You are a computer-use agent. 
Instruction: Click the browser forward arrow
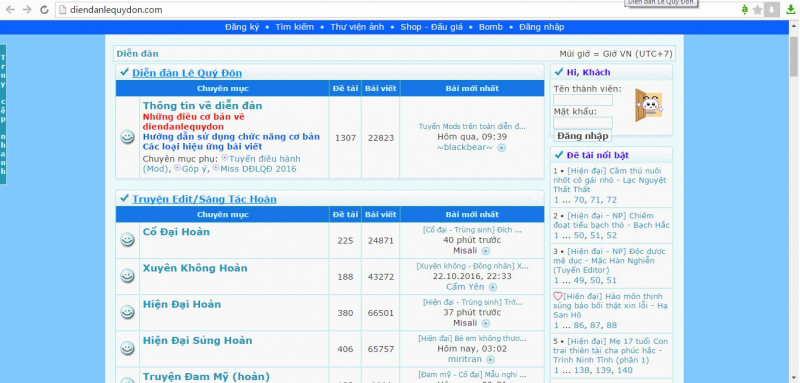27,10
